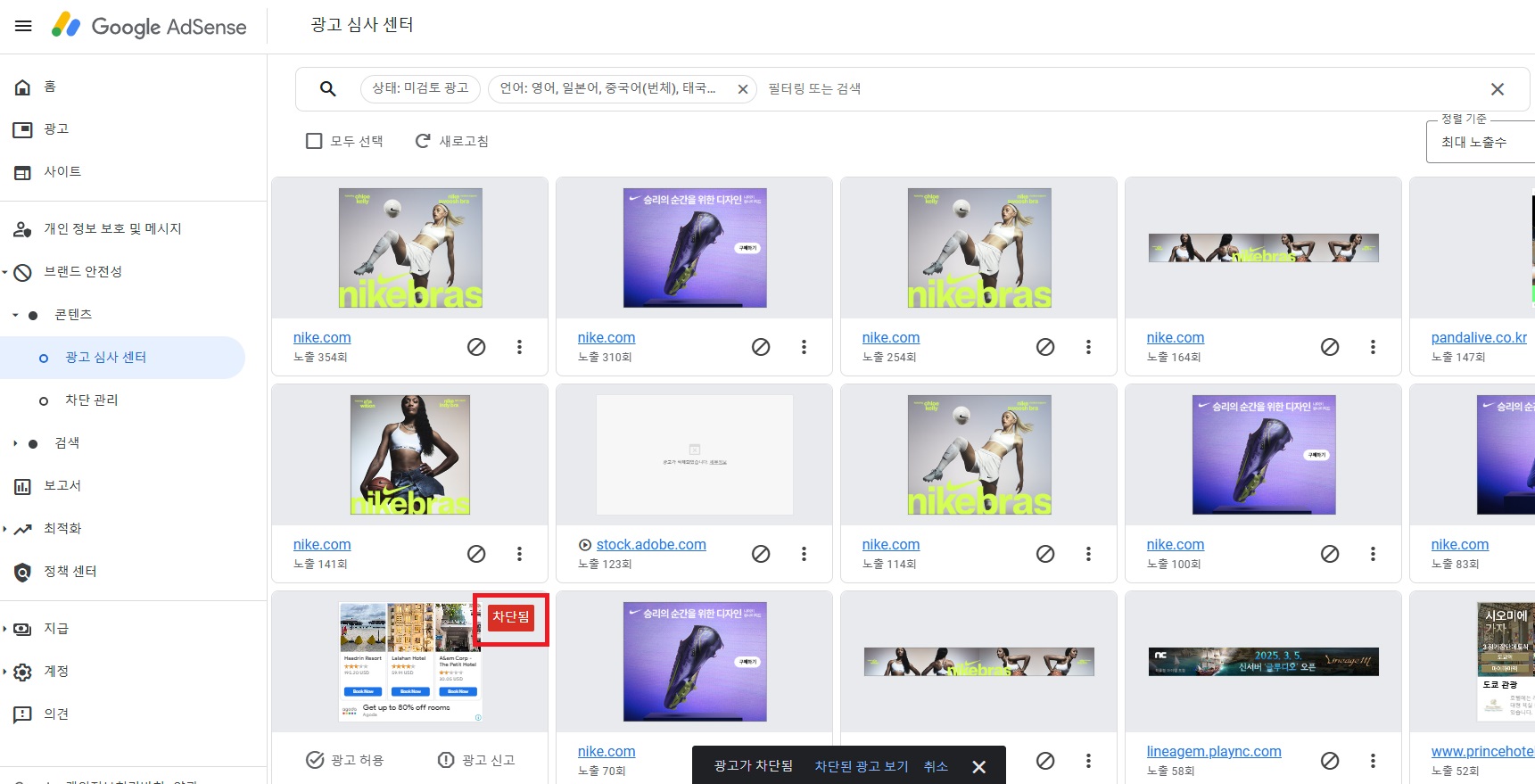This screenshot has height=784, width=1535.
Task: Click the language filter chip text
Action: coord(607,88)
